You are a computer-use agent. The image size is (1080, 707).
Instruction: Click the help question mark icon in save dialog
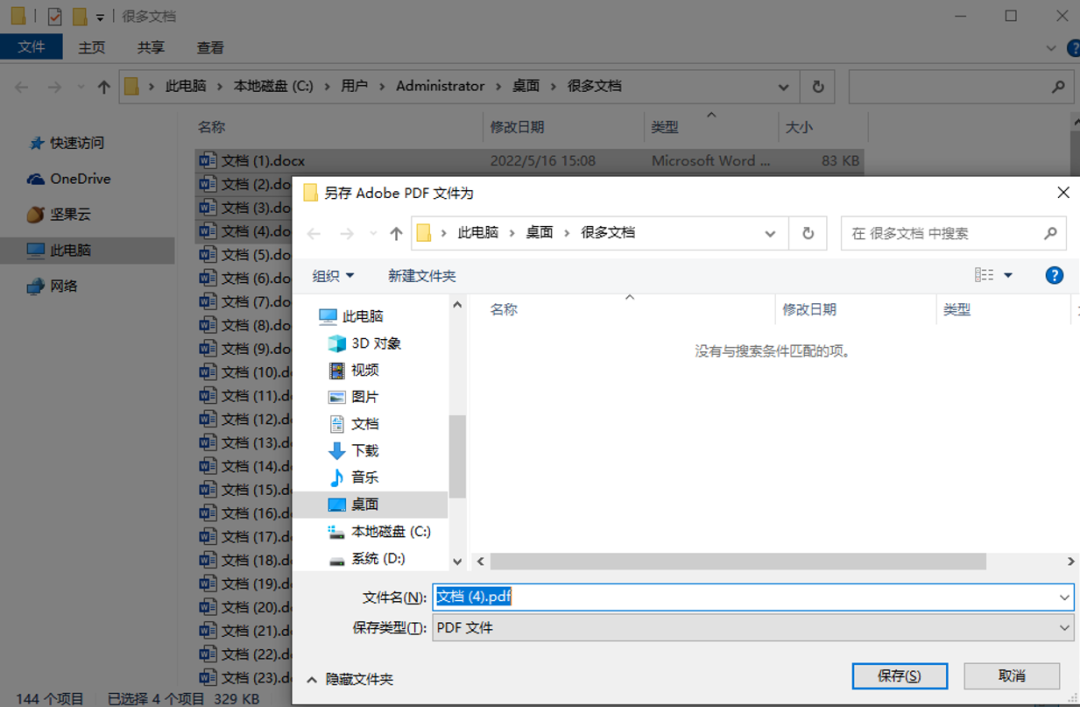[x=1054, y=275]
